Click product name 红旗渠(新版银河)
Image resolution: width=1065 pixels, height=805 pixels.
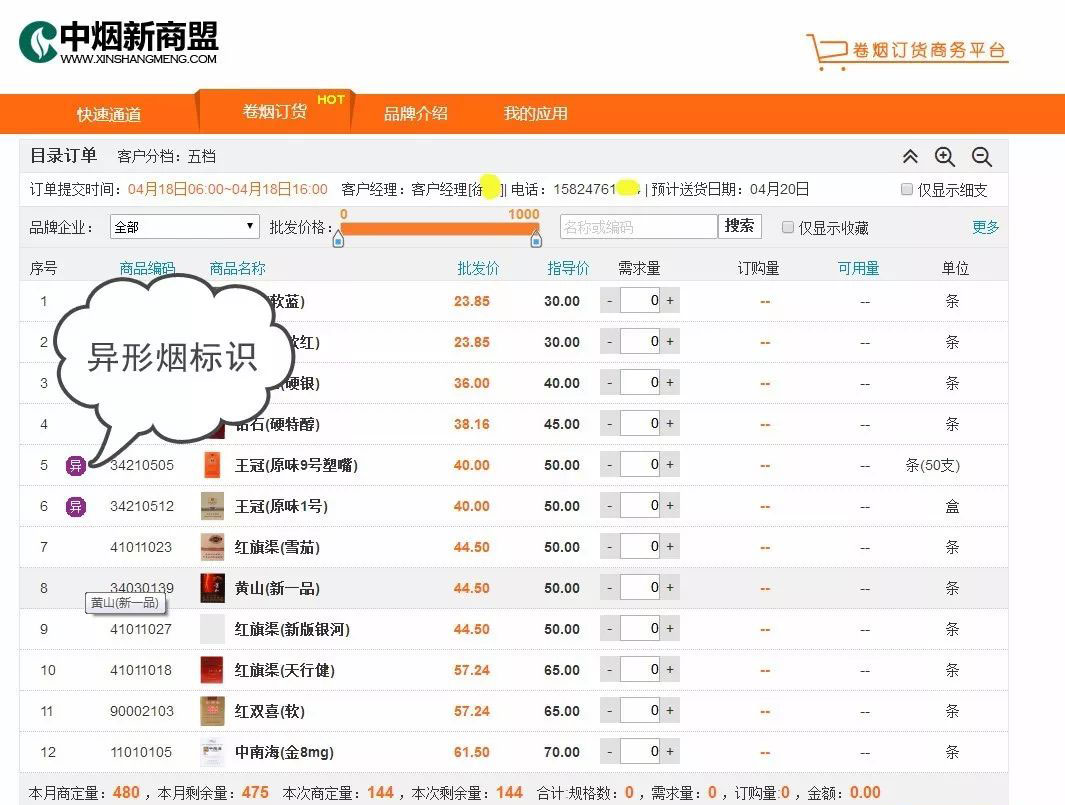click(292, 629)
